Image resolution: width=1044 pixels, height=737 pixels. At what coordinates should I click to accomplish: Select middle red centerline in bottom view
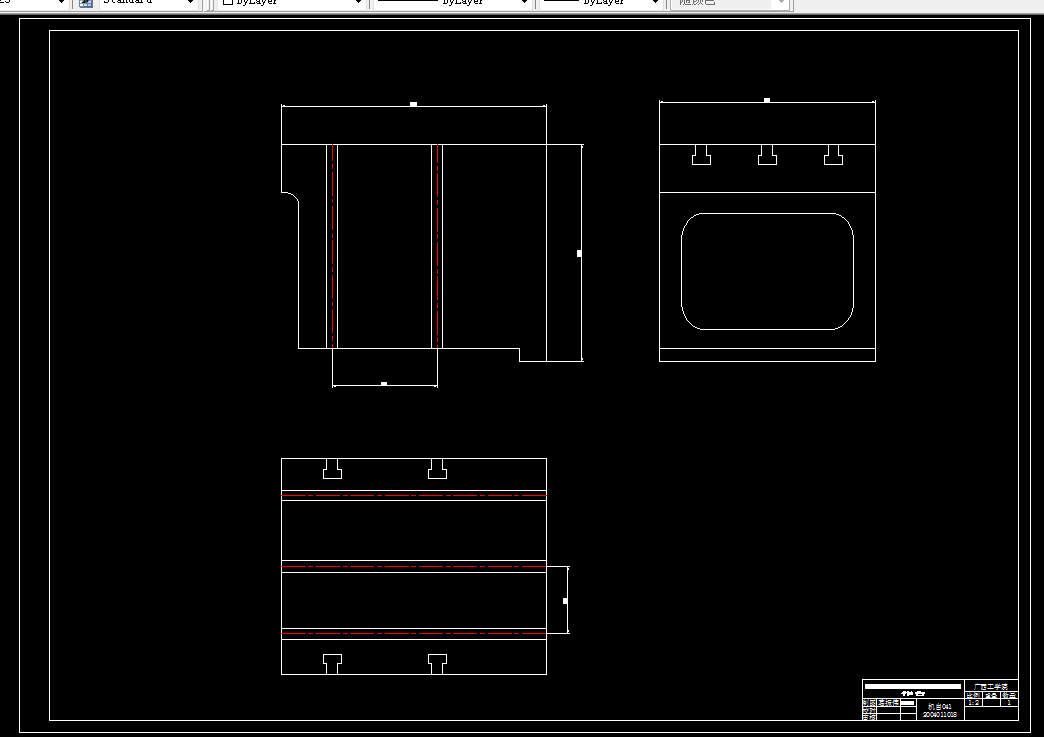coord(413,567)
